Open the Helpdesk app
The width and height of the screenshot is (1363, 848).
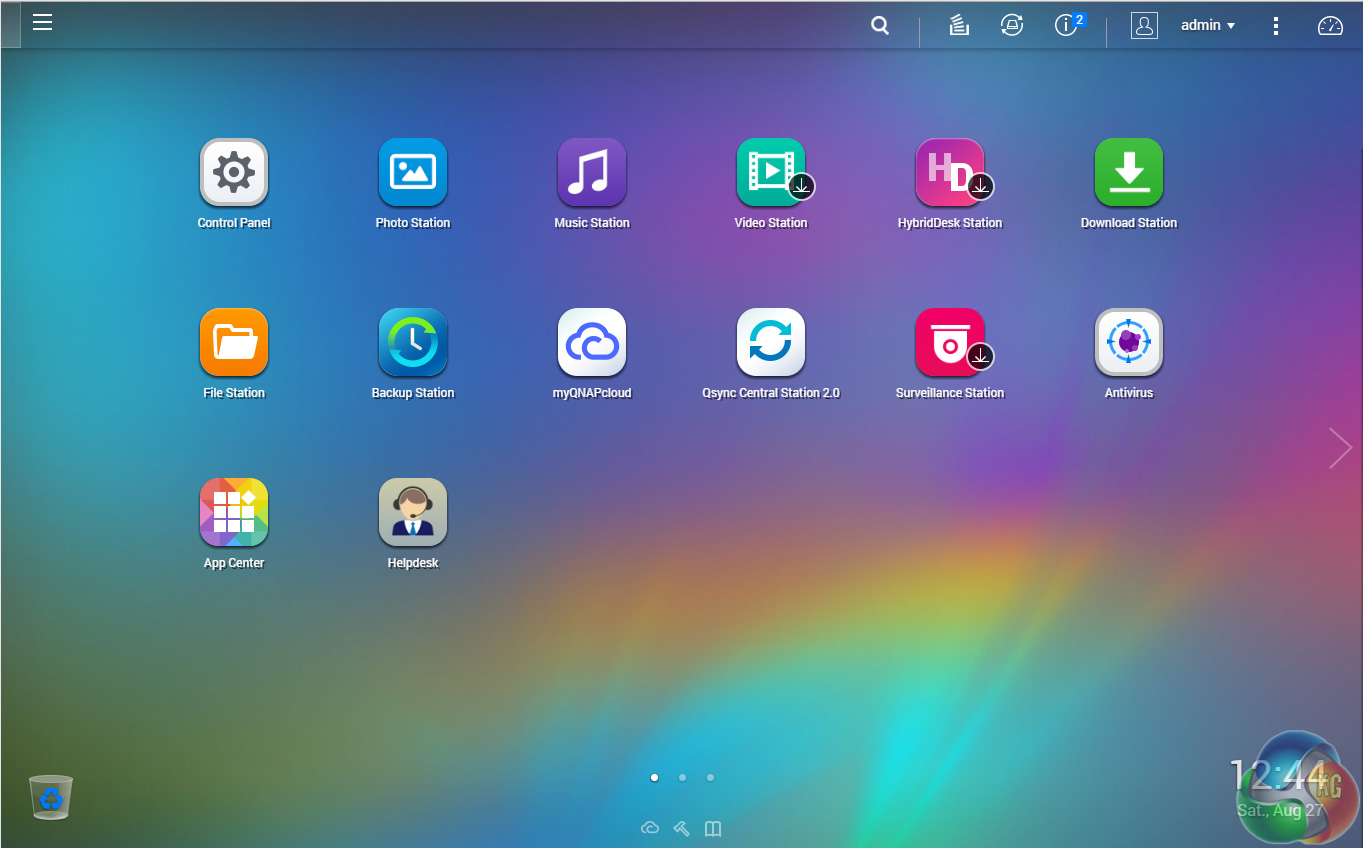(412, 513)
